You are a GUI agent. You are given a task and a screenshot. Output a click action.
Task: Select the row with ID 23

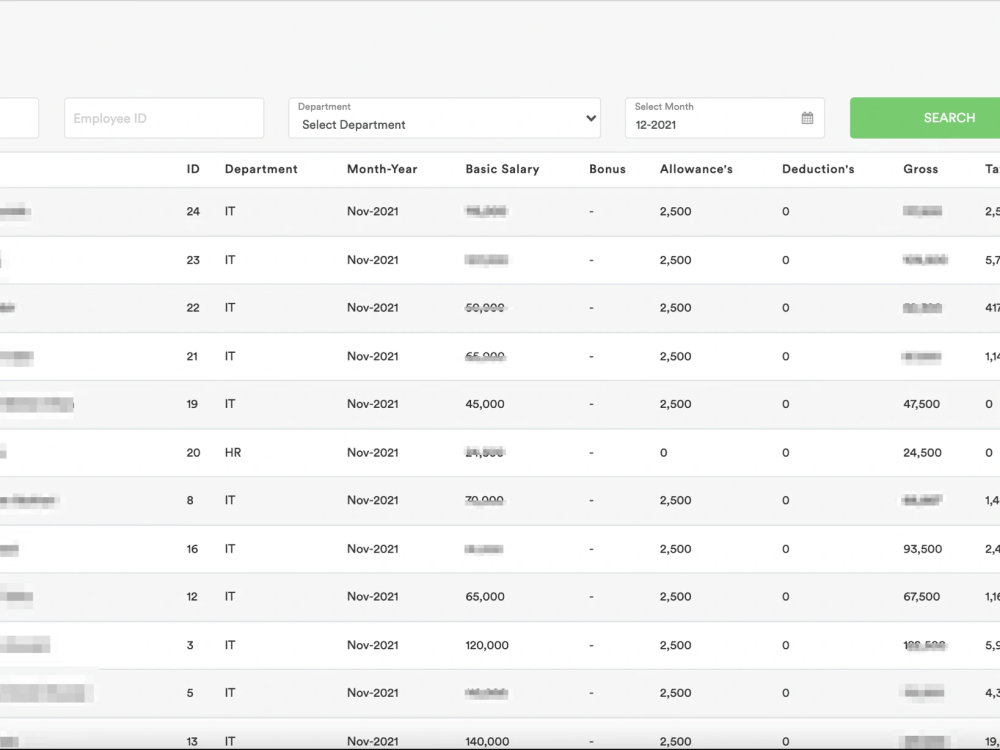(500, 260)
